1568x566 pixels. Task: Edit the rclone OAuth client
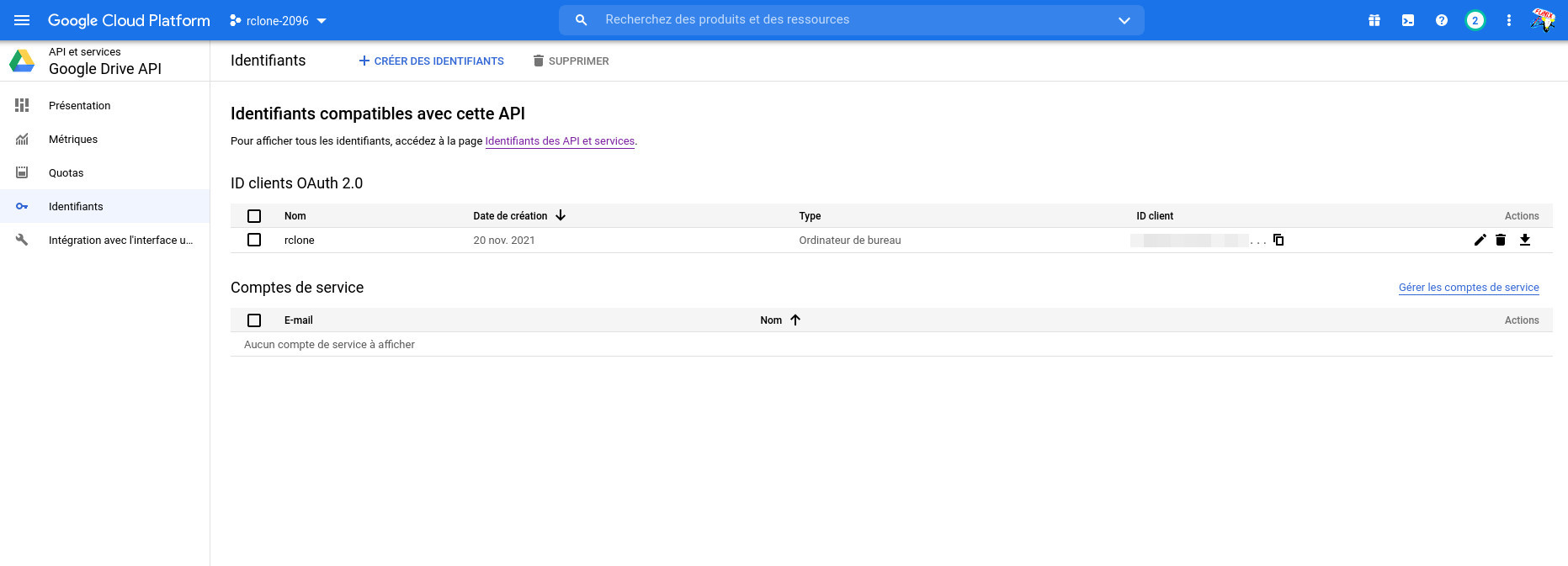(x=1480, y=240)
